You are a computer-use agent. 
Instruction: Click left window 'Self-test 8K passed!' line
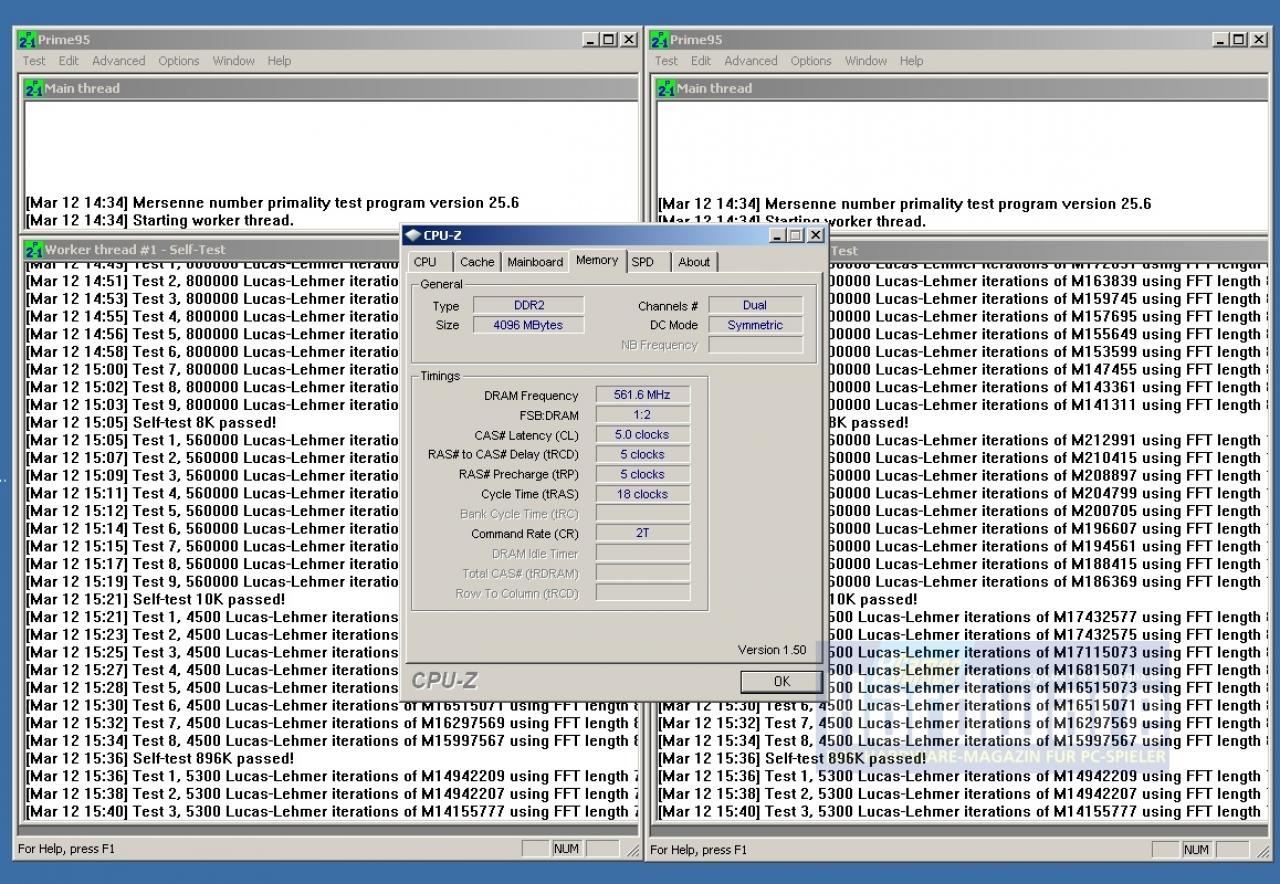pyautogui.click(x=151, y=423)
